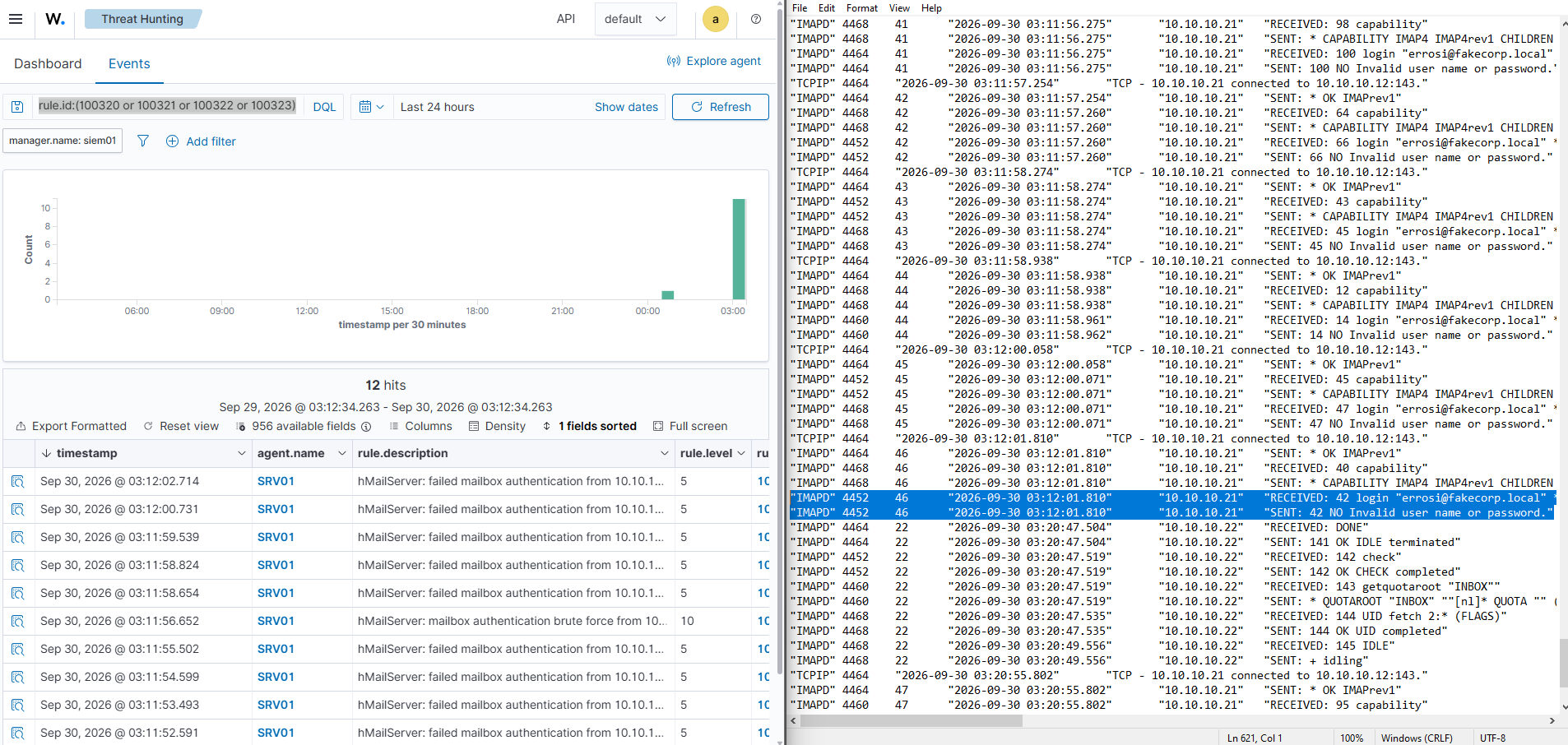This screenshot has height=745, width=1568.
Task: Open SRV01 agent link in first row
Action: click(x=276, y=481)
